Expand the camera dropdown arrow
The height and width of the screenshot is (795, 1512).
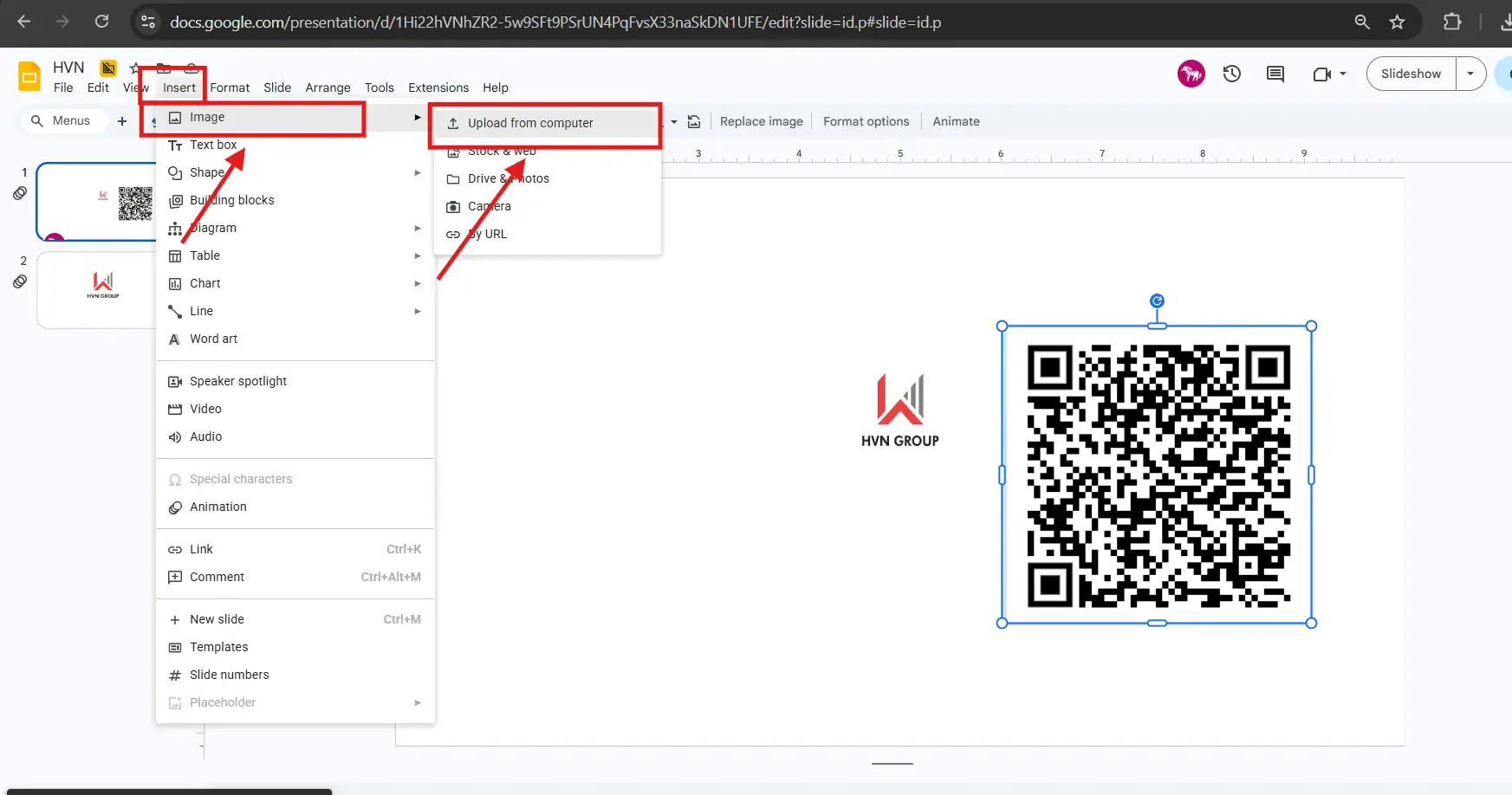pos(1343,74)
